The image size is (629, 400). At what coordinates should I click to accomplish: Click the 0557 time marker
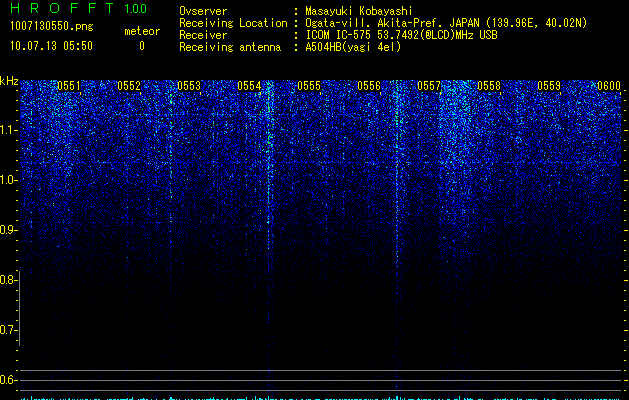429,86
